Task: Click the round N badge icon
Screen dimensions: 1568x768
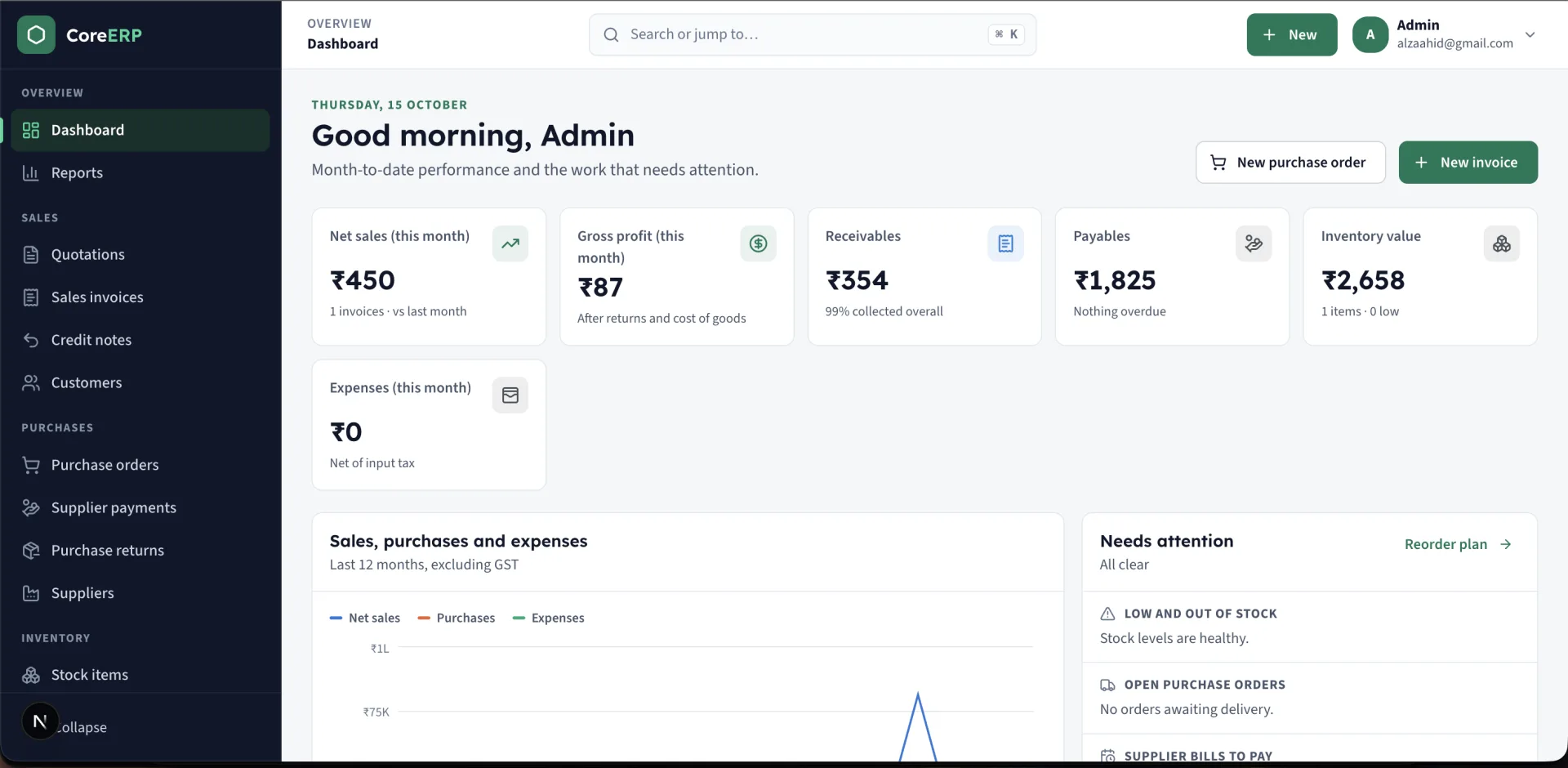Action: coord(40,721)
